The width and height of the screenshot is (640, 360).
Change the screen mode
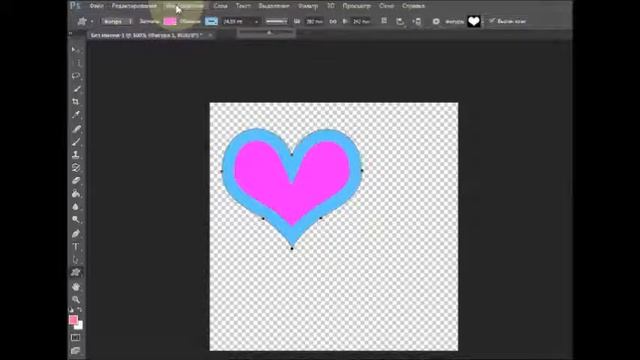76,351
